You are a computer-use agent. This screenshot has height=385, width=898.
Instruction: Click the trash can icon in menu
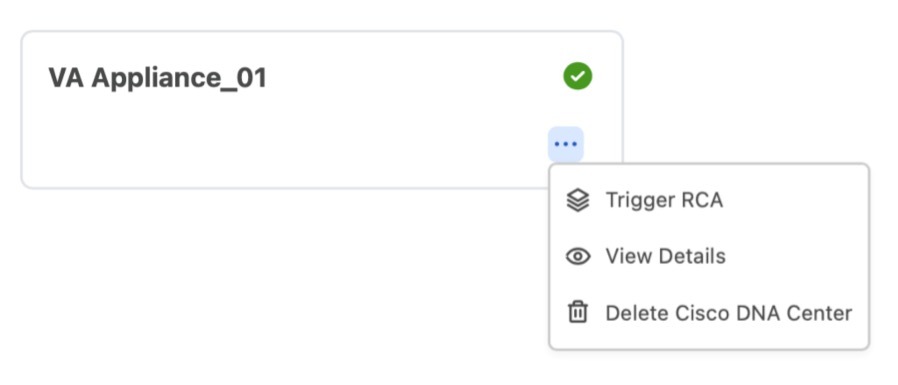coord(578,313)
